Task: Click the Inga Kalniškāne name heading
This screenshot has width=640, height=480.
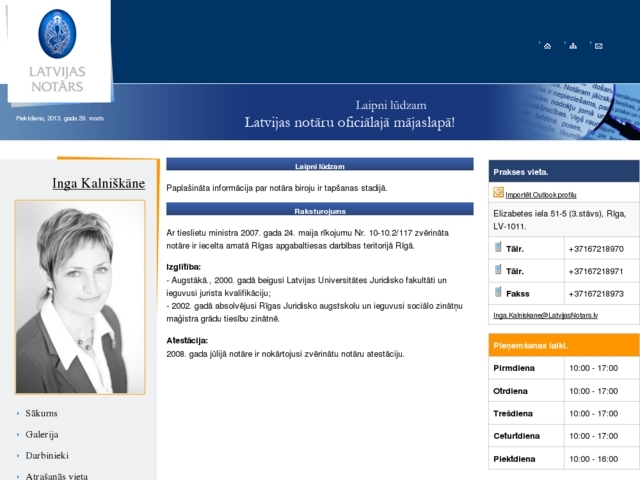Action: point(98,183)
